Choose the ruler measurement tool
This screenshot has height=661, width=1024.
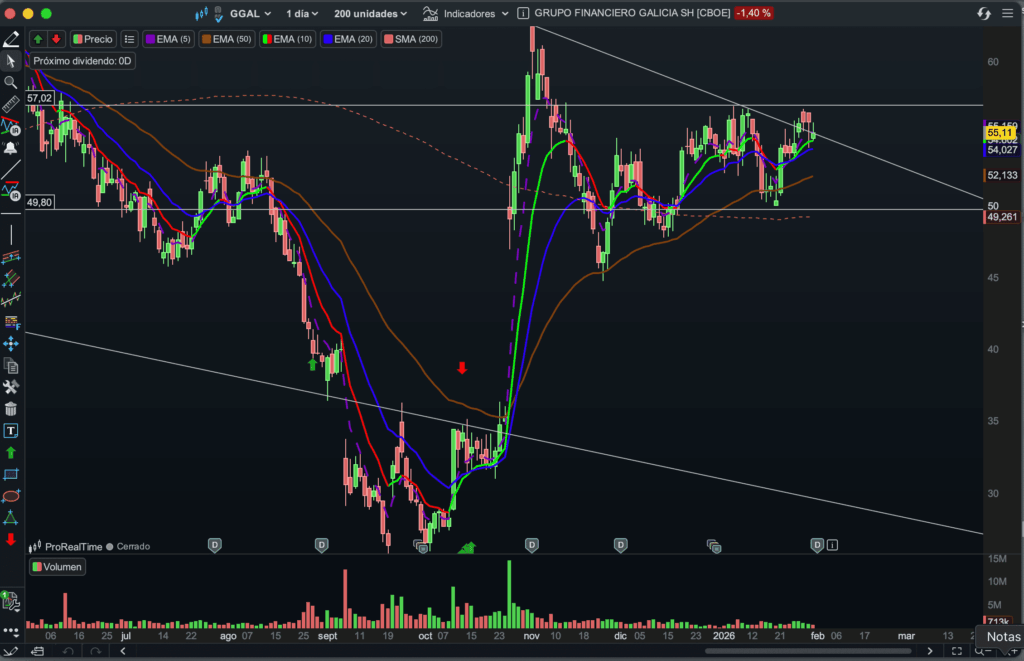pyautogui.click(x=11, y=104)
